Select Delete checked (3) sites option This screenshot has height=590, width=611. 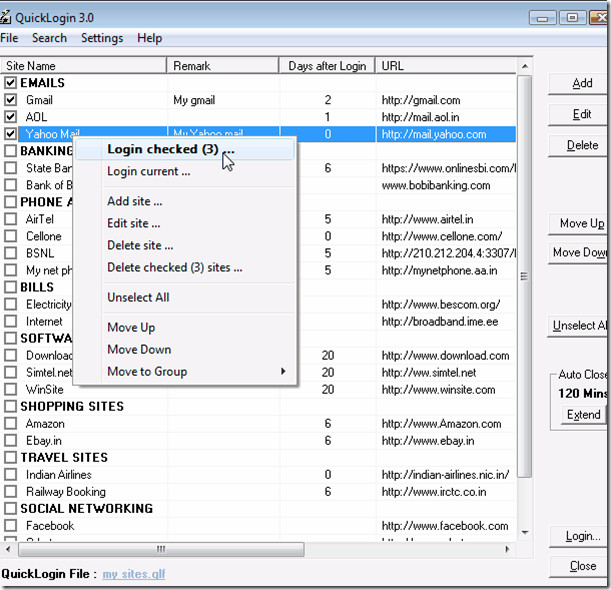[174, 268]
